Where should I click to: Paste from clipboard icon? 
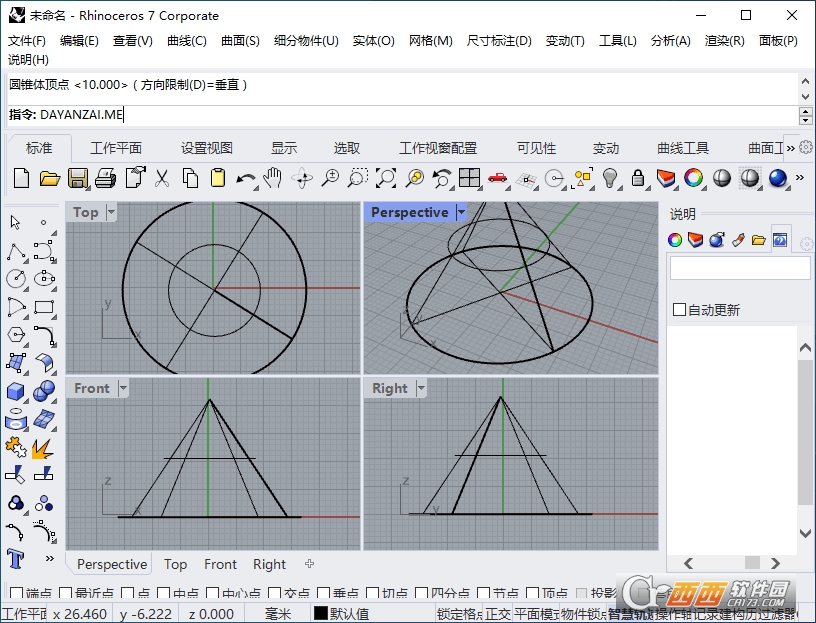pyautogui.click(x=218, y=178)
